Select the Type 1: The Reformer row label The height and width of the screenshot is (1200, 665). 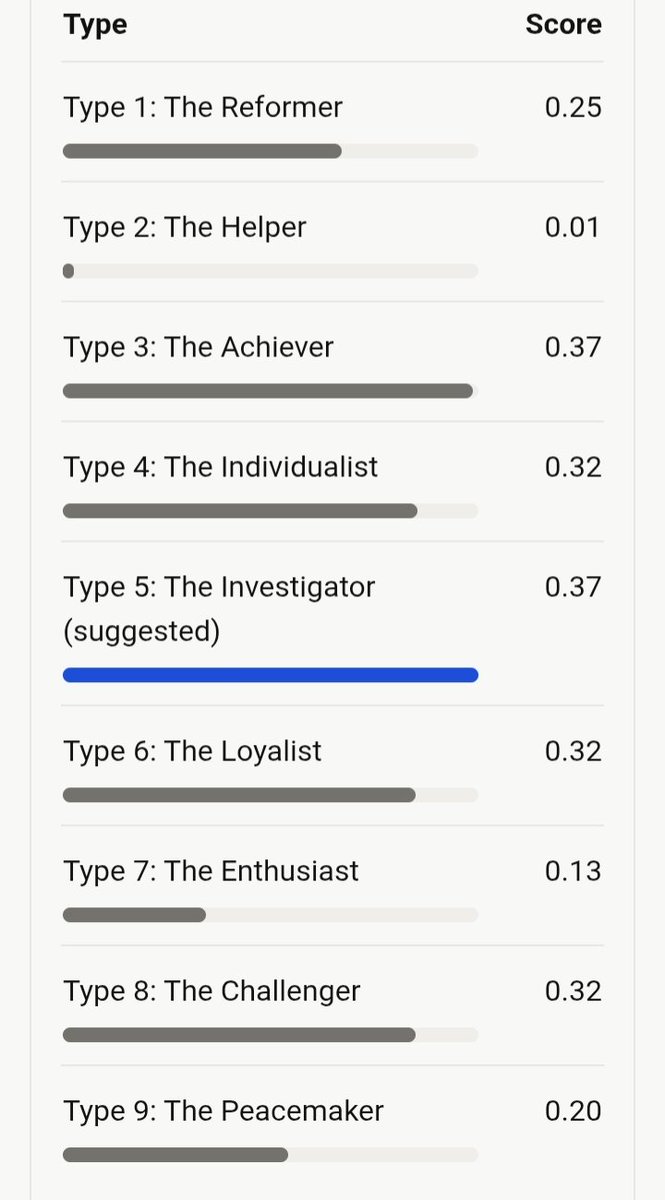pyautogui.click(x=203, y=107)
